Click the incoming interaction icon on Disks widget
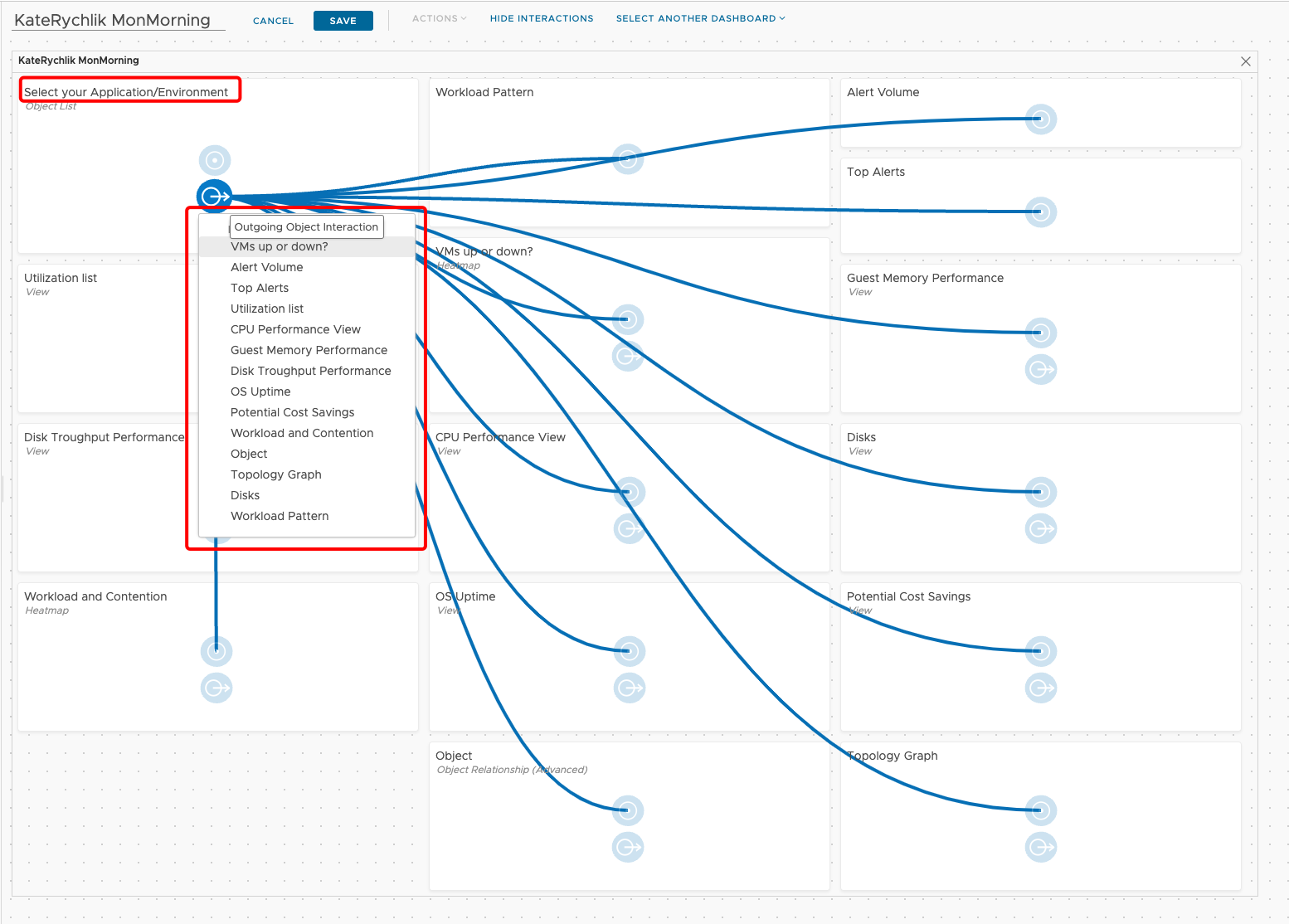 click(1040, 491)
